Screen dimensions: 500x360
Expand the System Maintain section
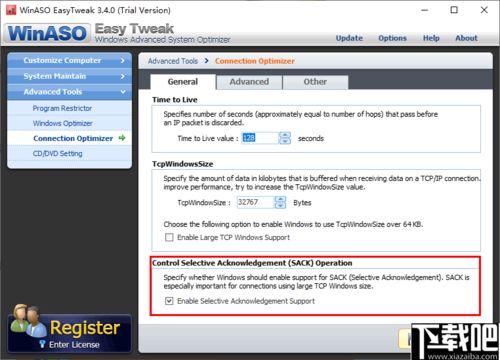(70, 76)
